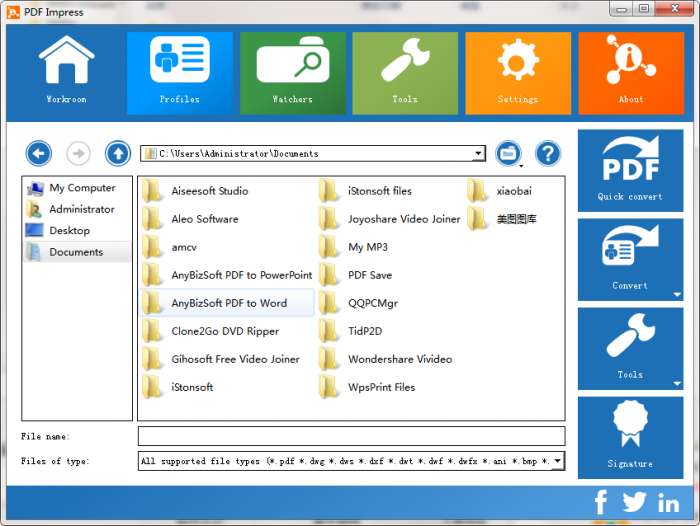This screenshot has width=700, height=526.
Task: Click the Quick convert PDF button
Action: click(630, 171)
